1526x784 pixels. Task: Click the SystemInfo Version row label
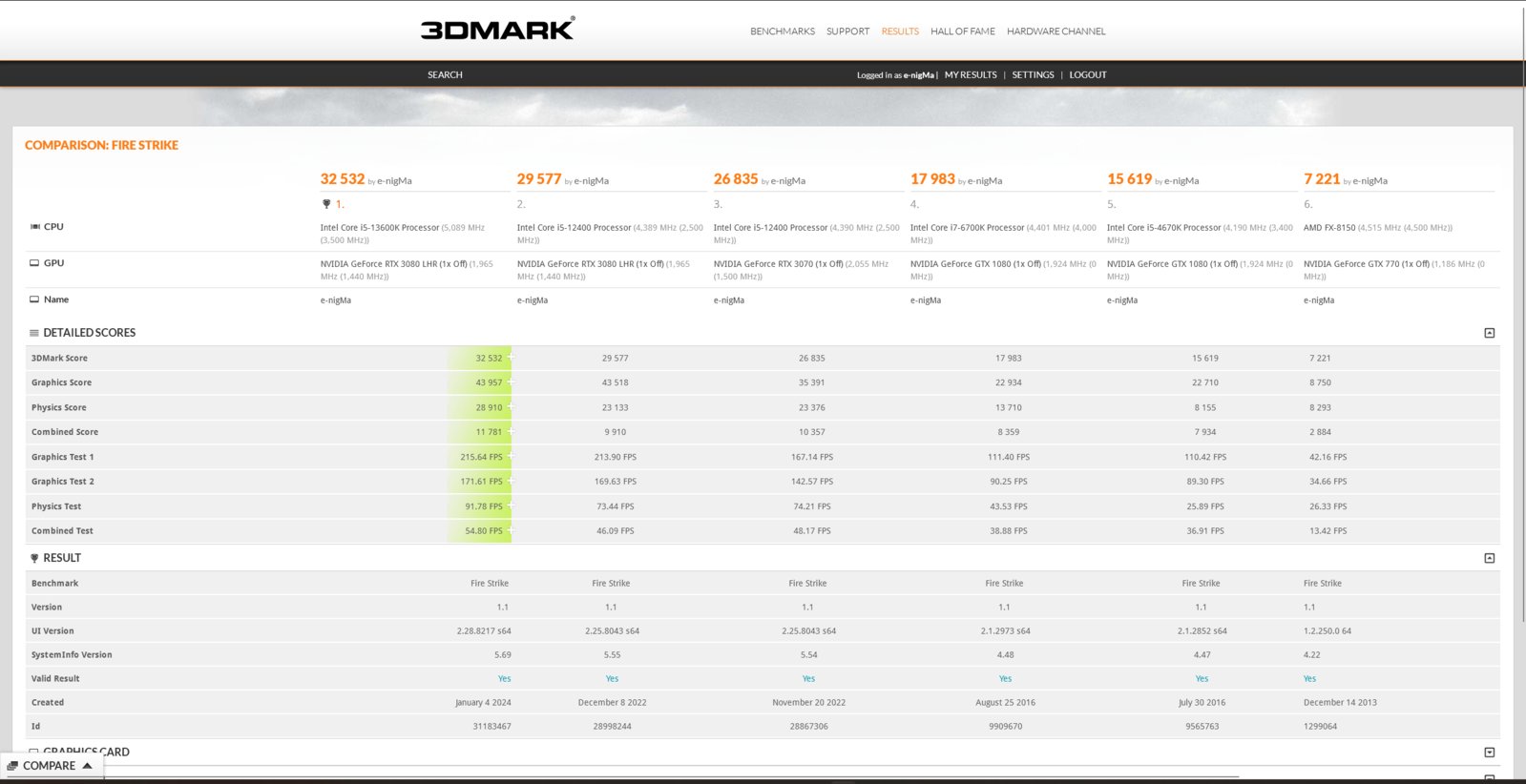point(72,655)
